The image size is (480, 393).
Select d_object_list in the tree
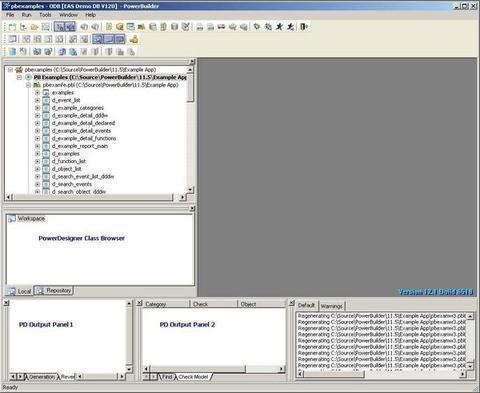[x=67, y=169]
